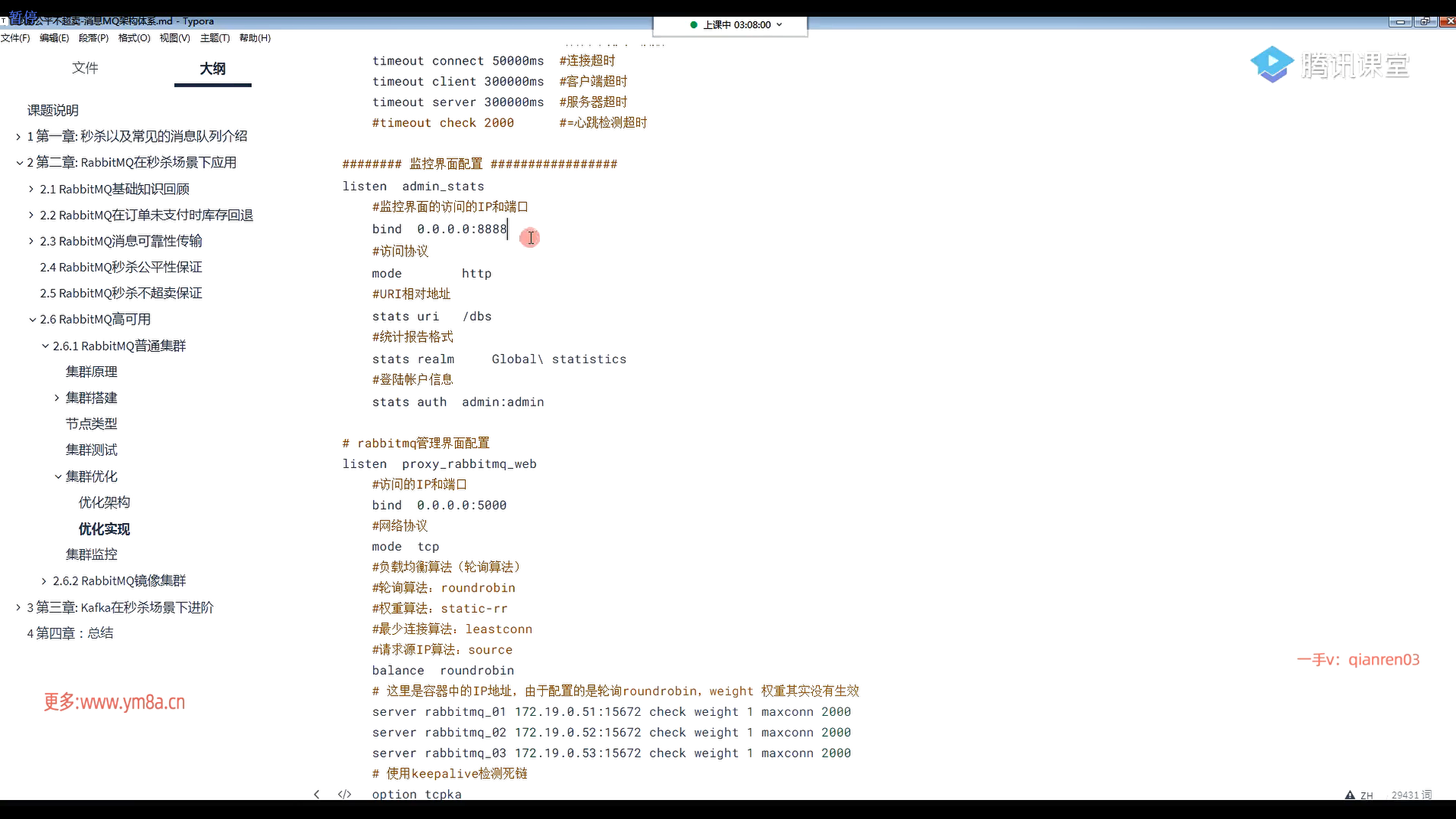Jump to 2.4 RabbitMQ秒杀公平性保证 heading

[x=121, y=267]
